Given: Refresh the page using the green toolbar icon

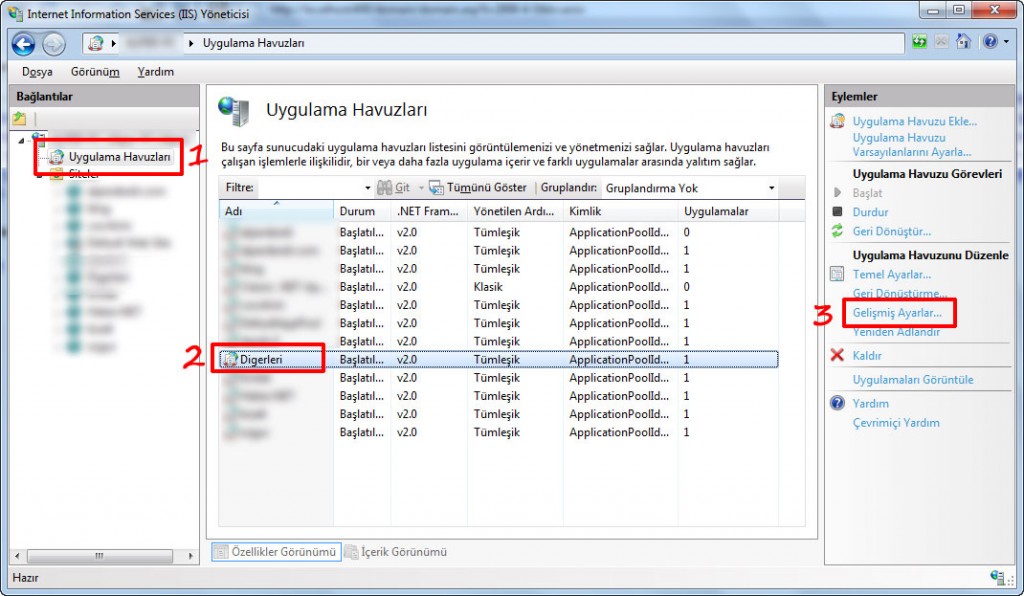Looking at the screenshot, I should pos(920,42).
